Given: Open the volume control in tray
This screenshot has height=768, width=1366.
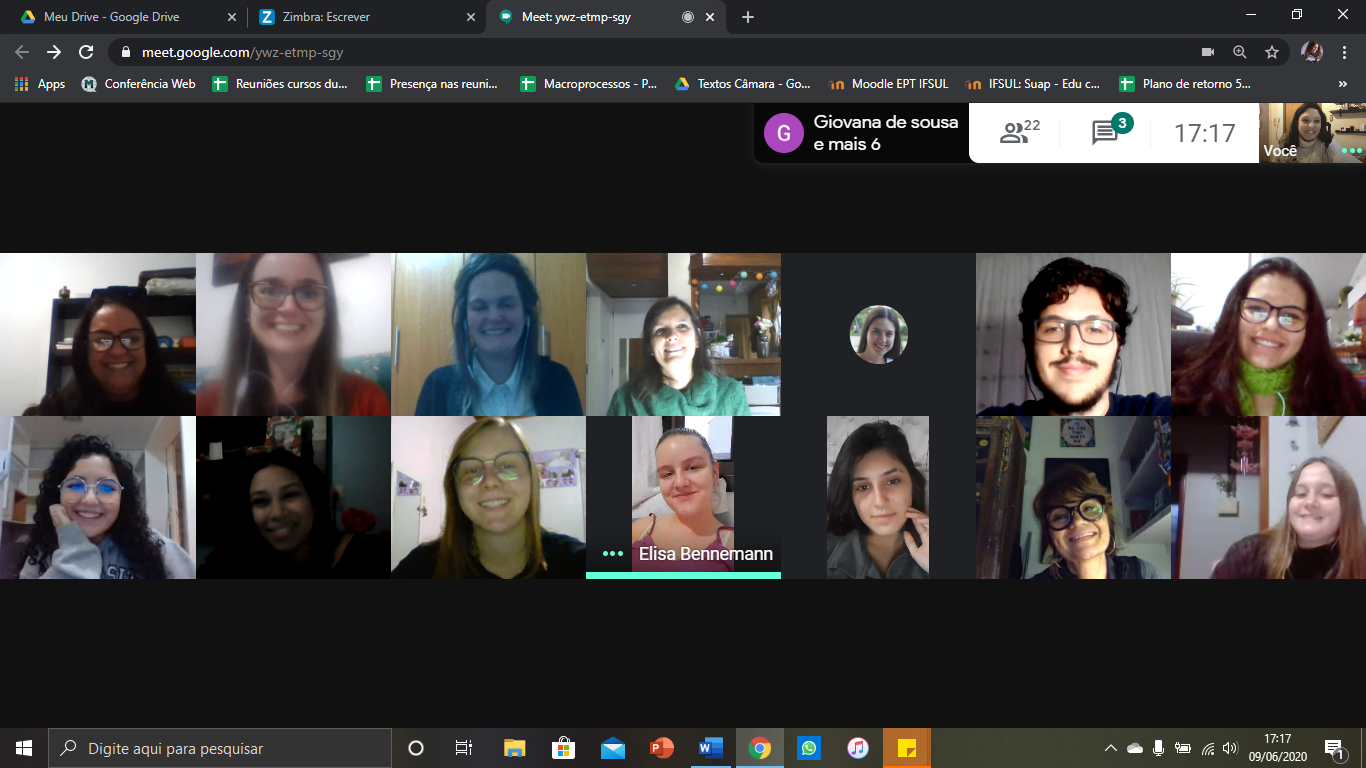Looking at the screenshot, I should coord(1230,748).
